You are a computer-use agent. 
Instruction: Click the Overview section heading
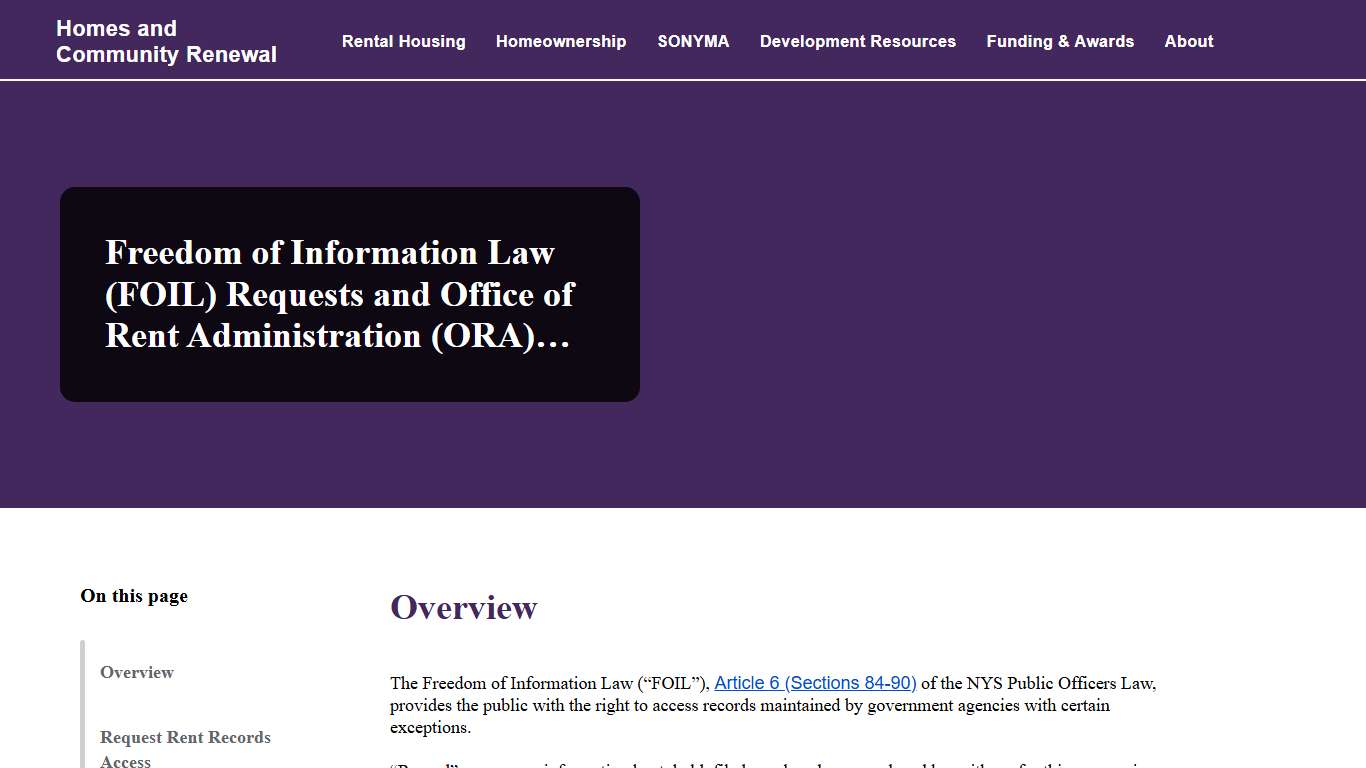click(464, 607)
